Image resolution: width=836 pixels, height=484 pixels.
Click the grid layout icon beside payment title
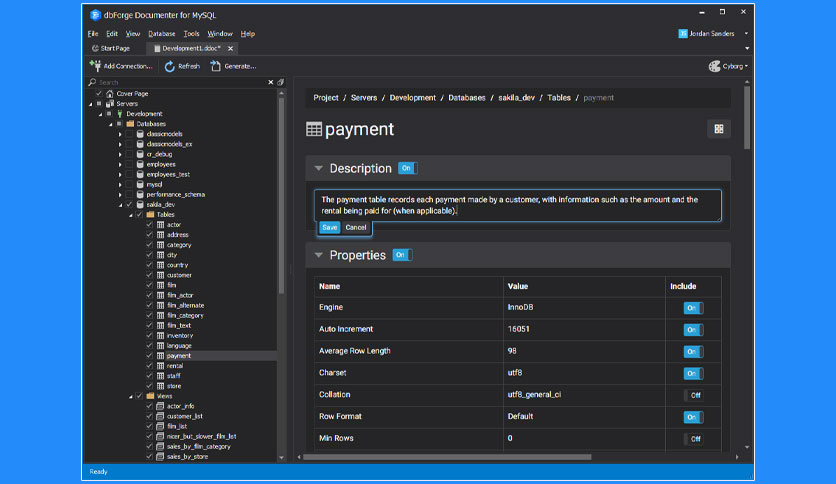pyautogui.click(x=719, y=129)
